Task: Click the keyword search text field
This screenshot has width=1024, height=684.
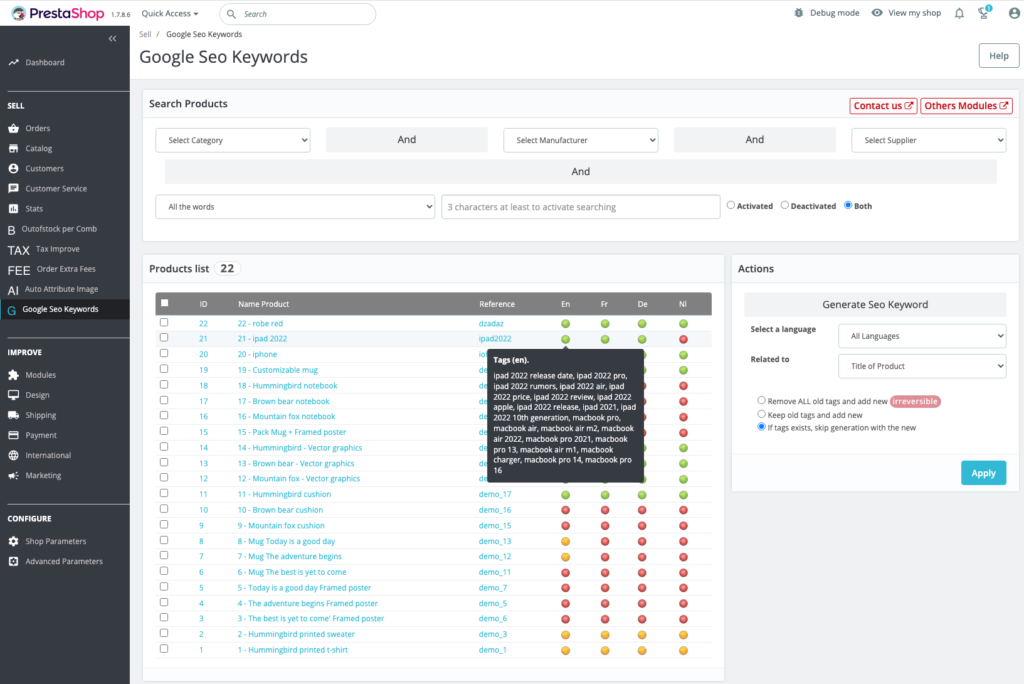Action: pos(581,206)
